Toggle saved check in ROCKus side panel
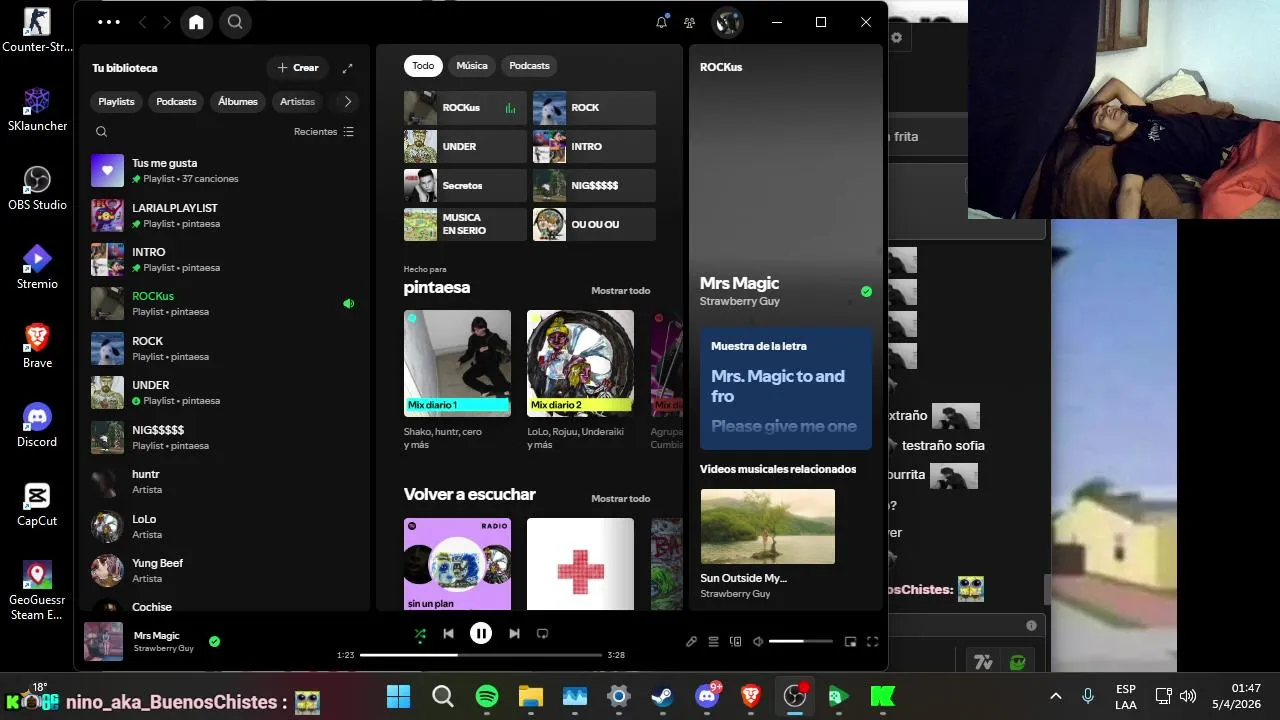1280x720 pixels. [866, 292]
